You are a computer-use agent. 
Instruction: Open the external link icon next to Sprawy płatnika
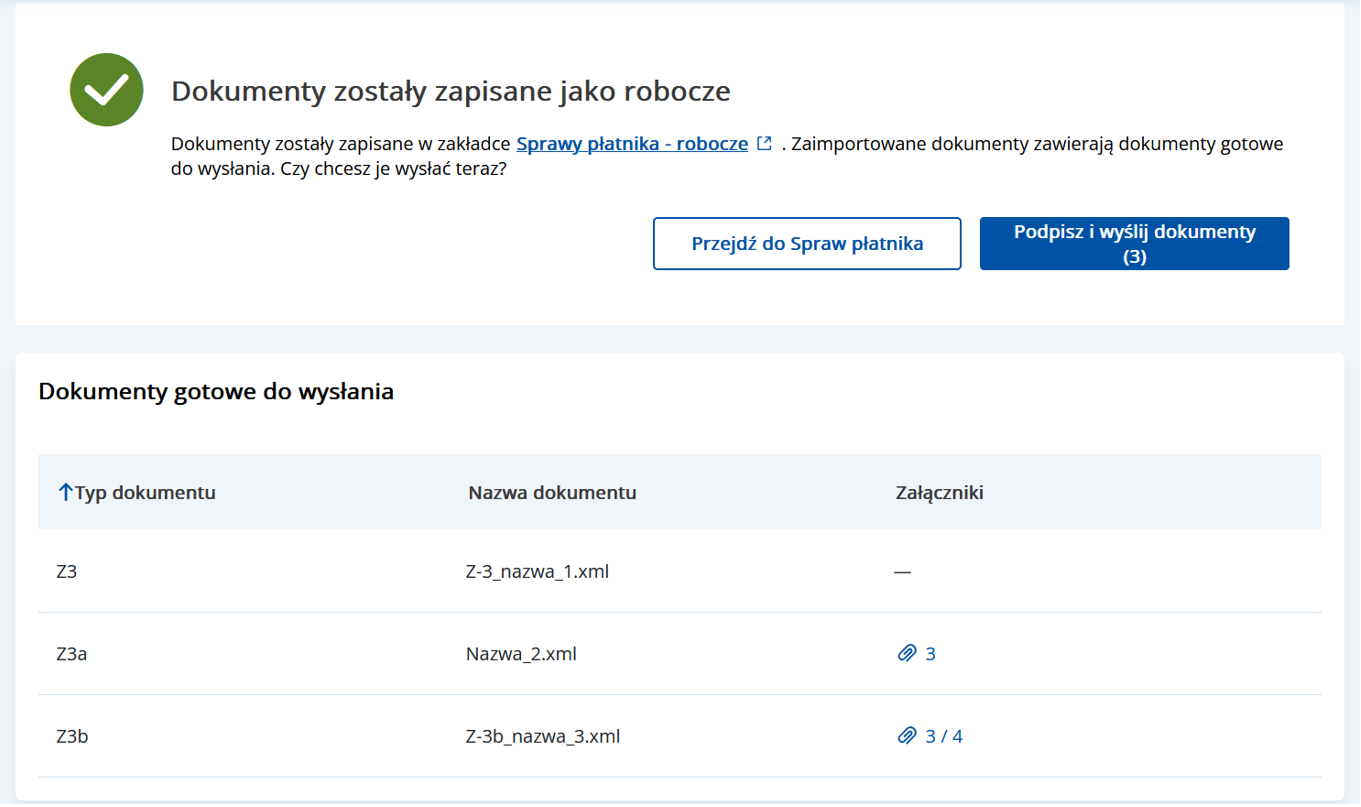point(765,143)
